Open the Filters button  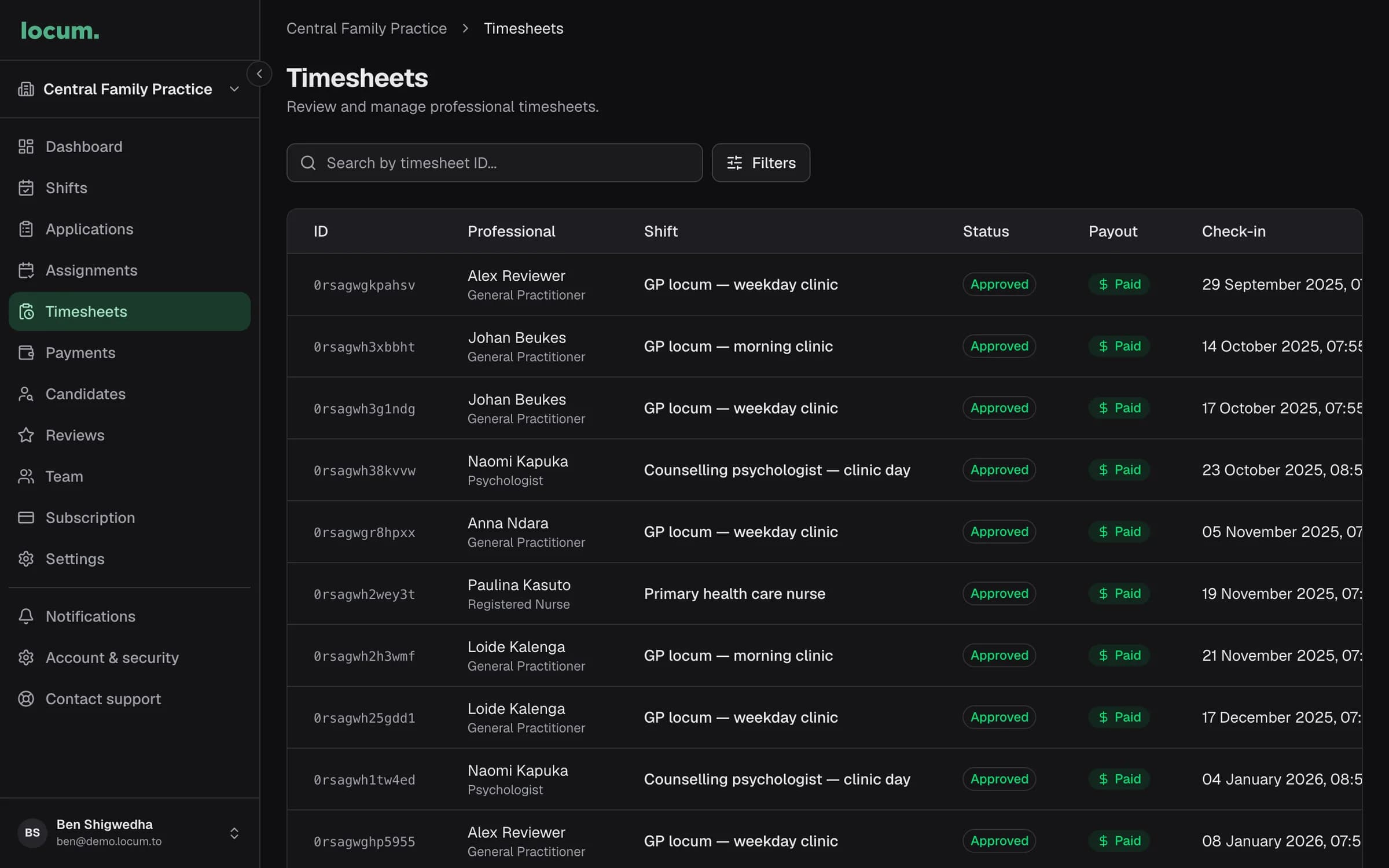click(760, 163)
